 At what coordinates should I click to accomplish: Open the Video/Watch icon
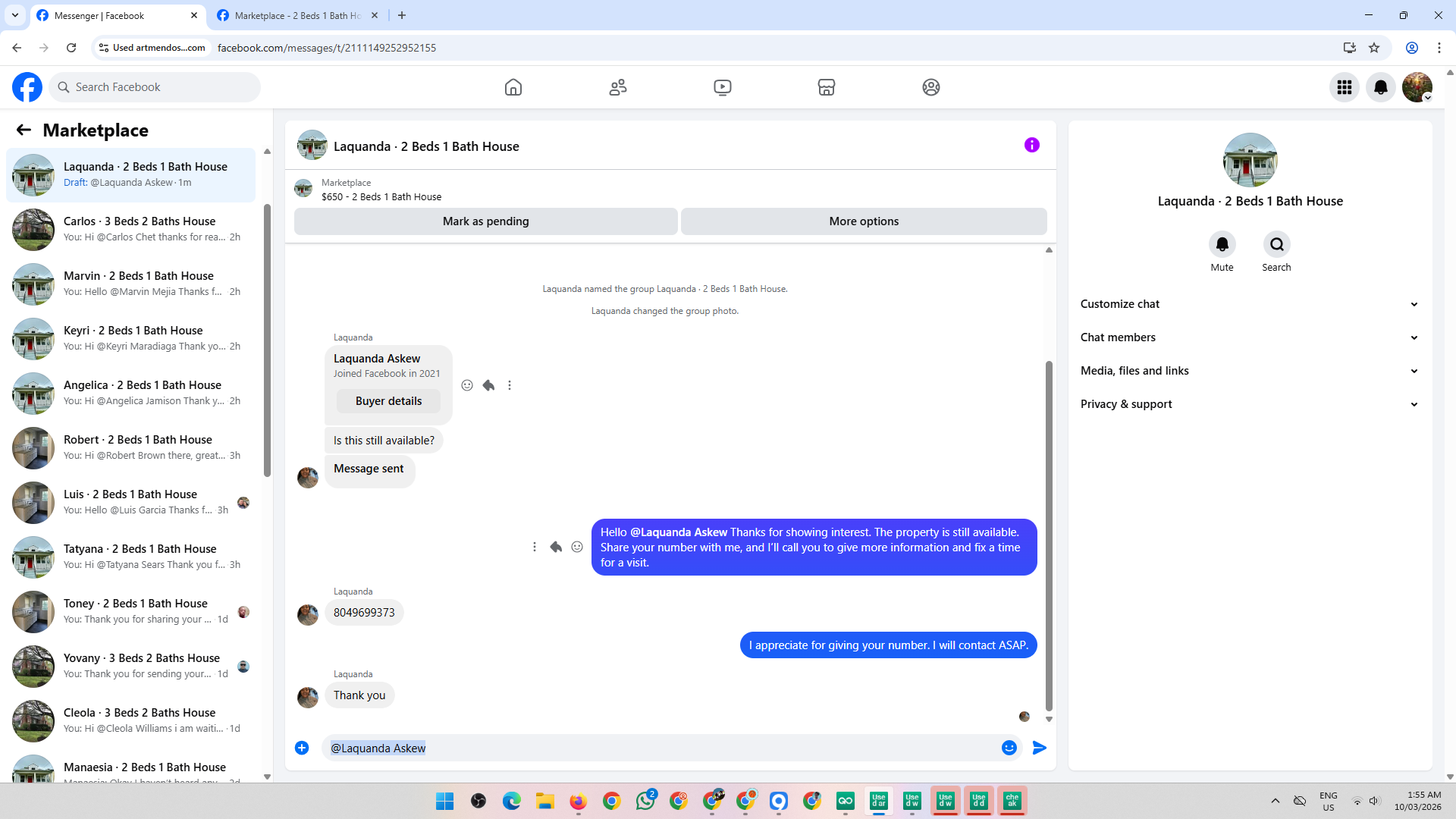(723, 87)
